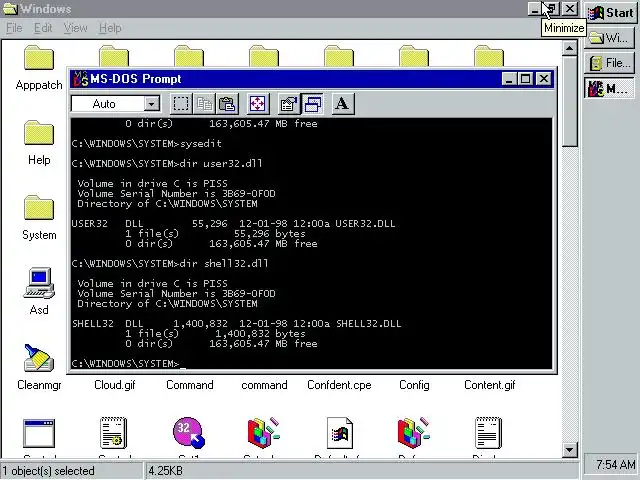Select the Cleanmgr brush icon
This screenshot has height=480, width=640.
(x=39, y=358)
